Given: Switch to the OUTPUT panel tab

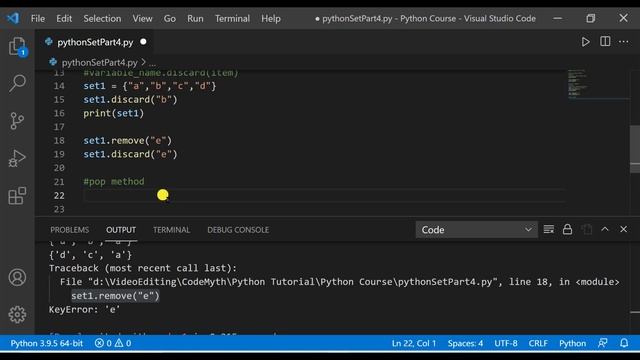Looking at the screenshot, I should point(121,230).
